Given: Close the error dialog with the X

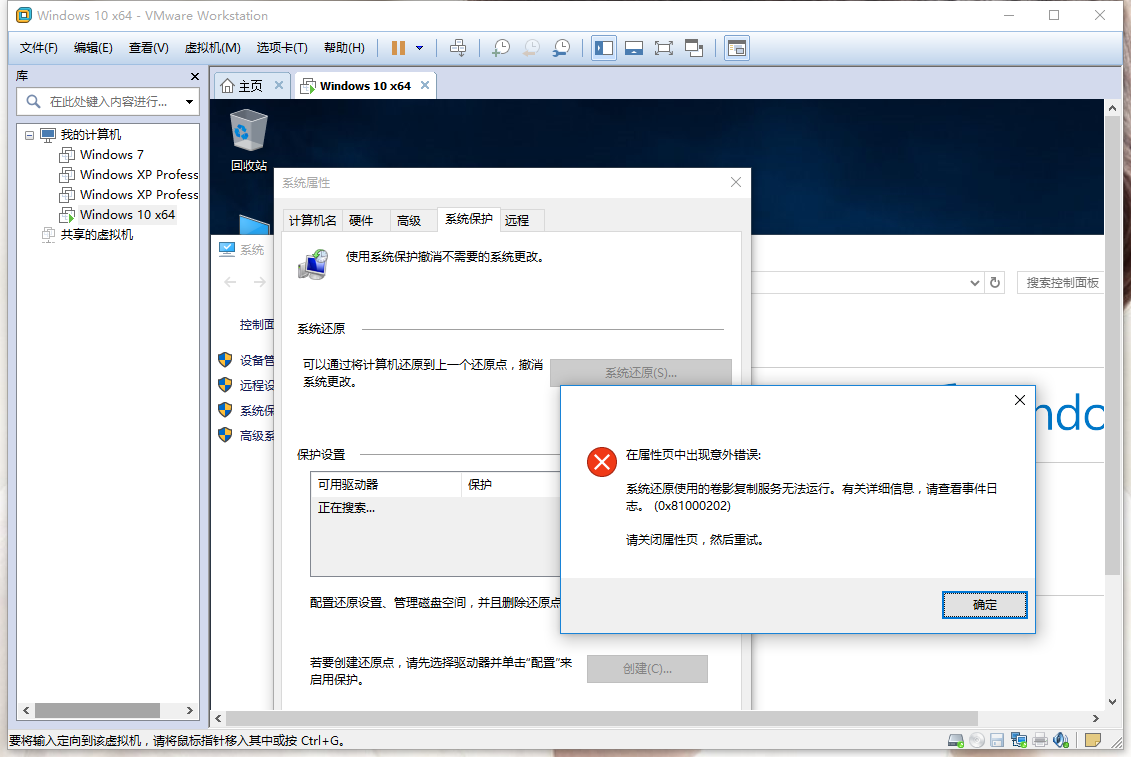Looking at the screenshot, I should (1020, 400).
